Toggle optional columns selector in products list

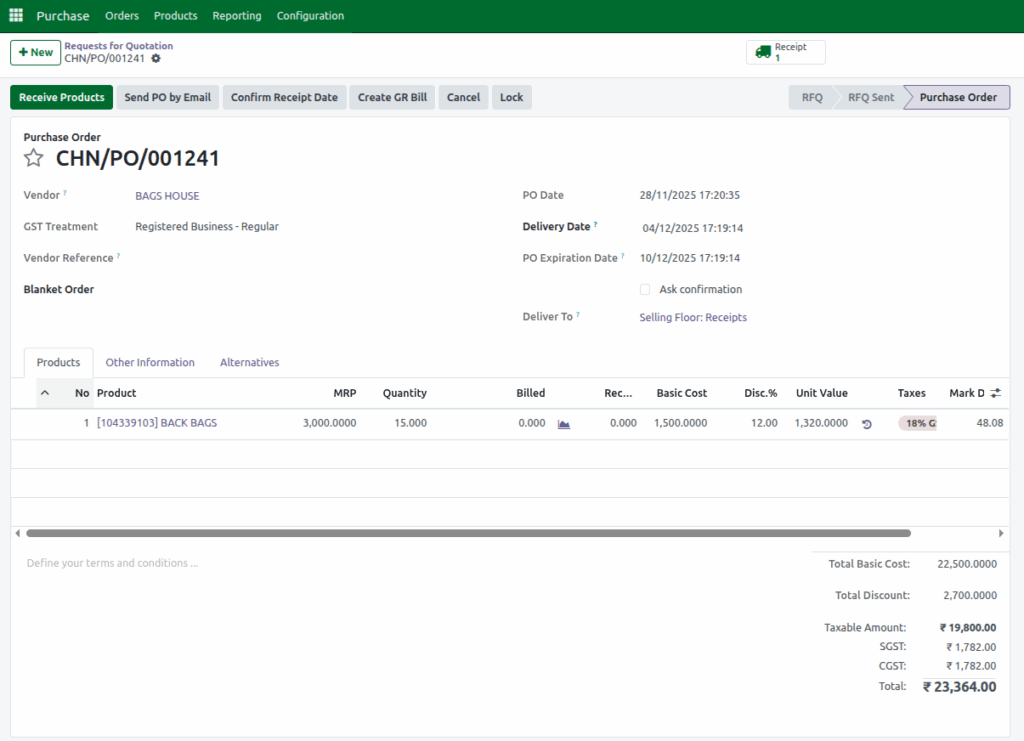(x=997, y=392)
